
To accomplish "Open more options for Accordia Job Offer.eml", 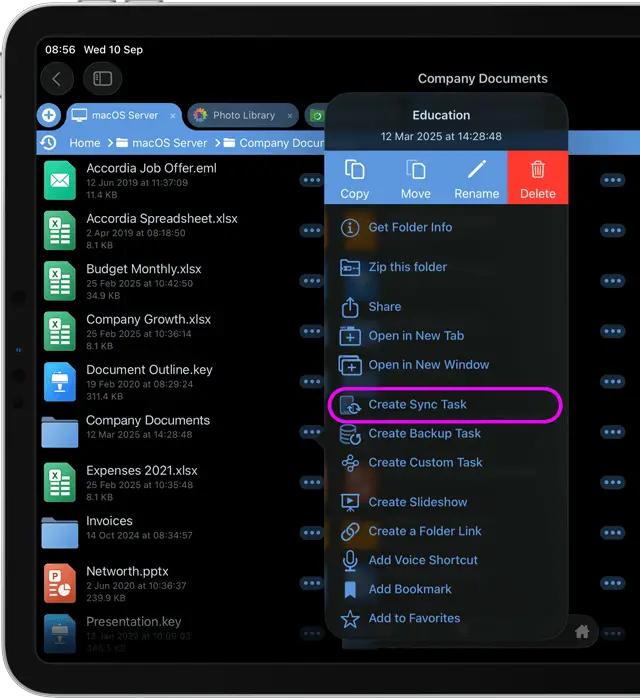I will (311, 181).
